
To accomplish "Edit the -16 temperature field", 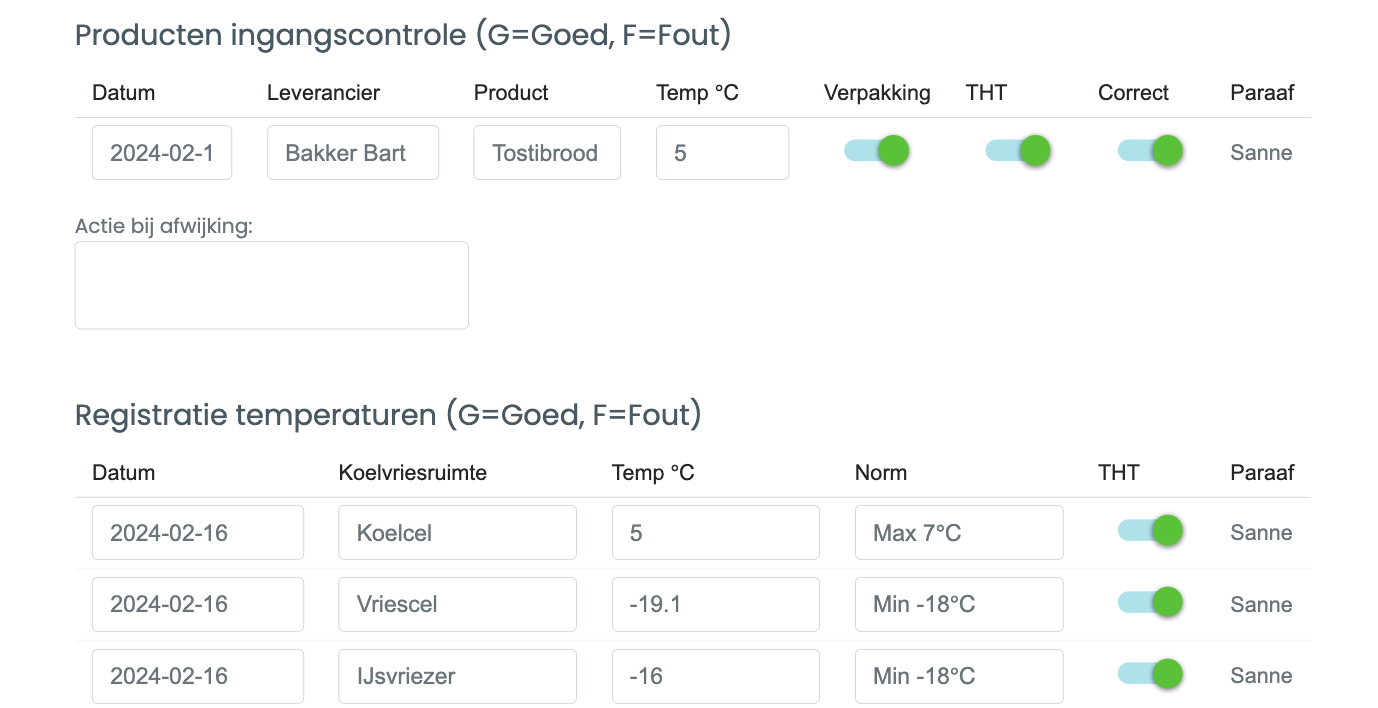I will coord(716,676).
